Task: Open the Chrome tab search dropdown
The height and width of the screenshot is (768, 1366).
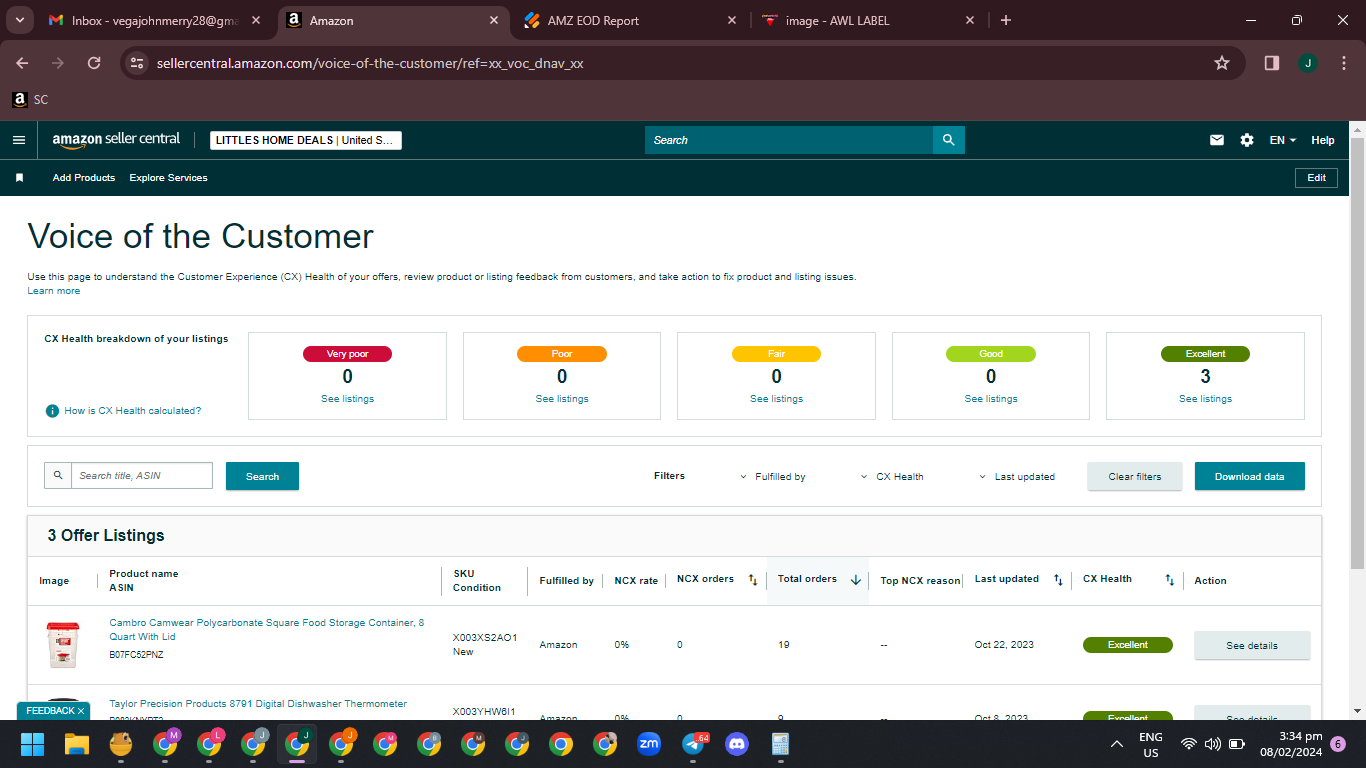Action: (20, 20)
